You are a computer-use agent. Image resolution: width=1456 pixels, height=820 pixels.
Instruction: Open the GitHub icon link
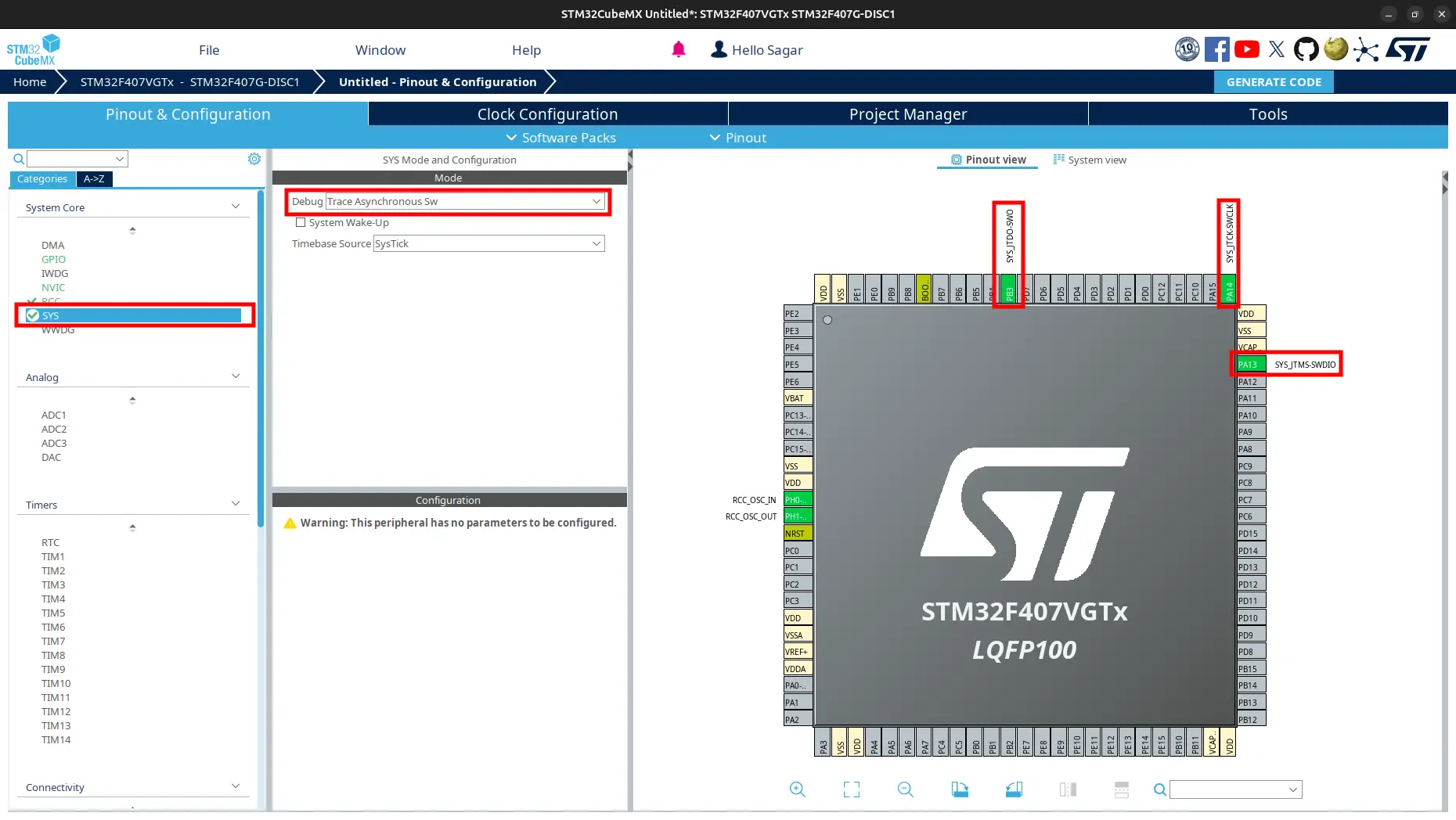1306,49
